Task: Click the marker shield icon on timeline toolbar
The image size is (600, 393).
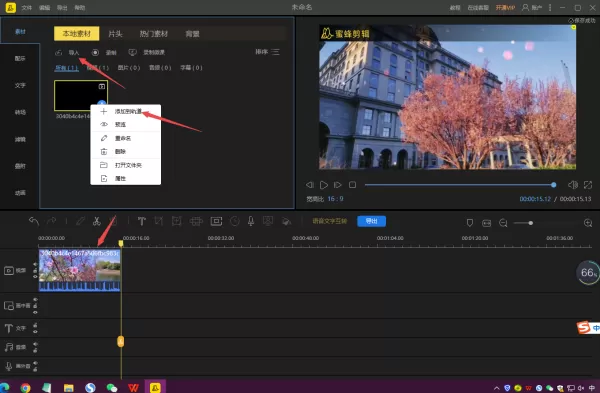Action: (470, 223)
